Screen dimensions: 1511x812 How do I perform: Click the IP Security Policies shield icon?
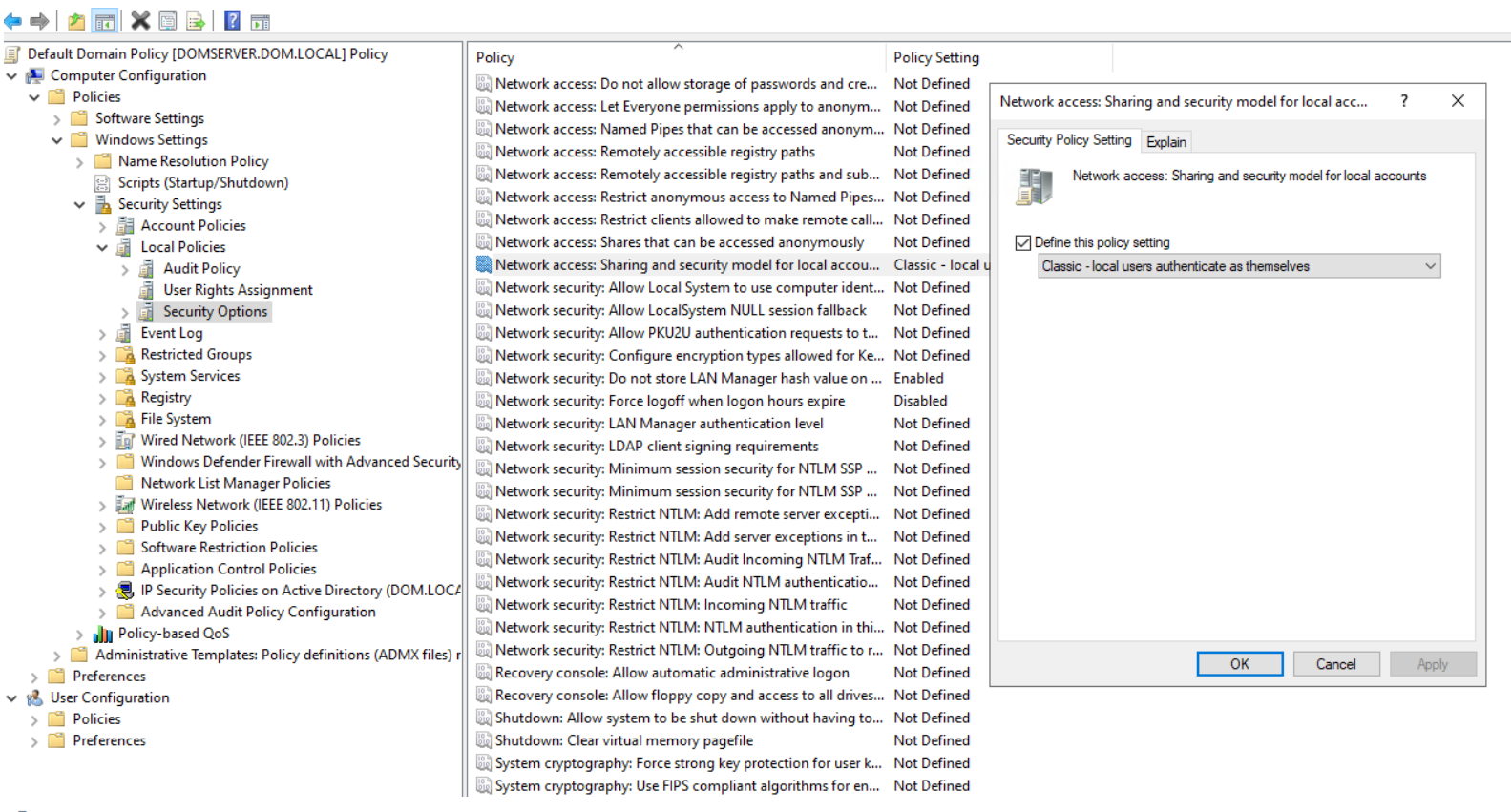pyautogui.click(x=125, y=591)
